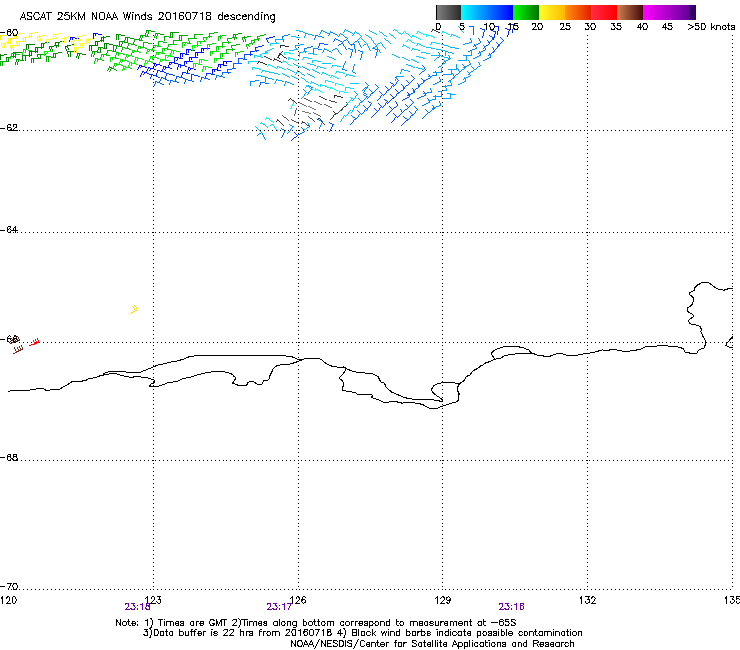Click the -68 latitude axis label

tap(9, 457)
